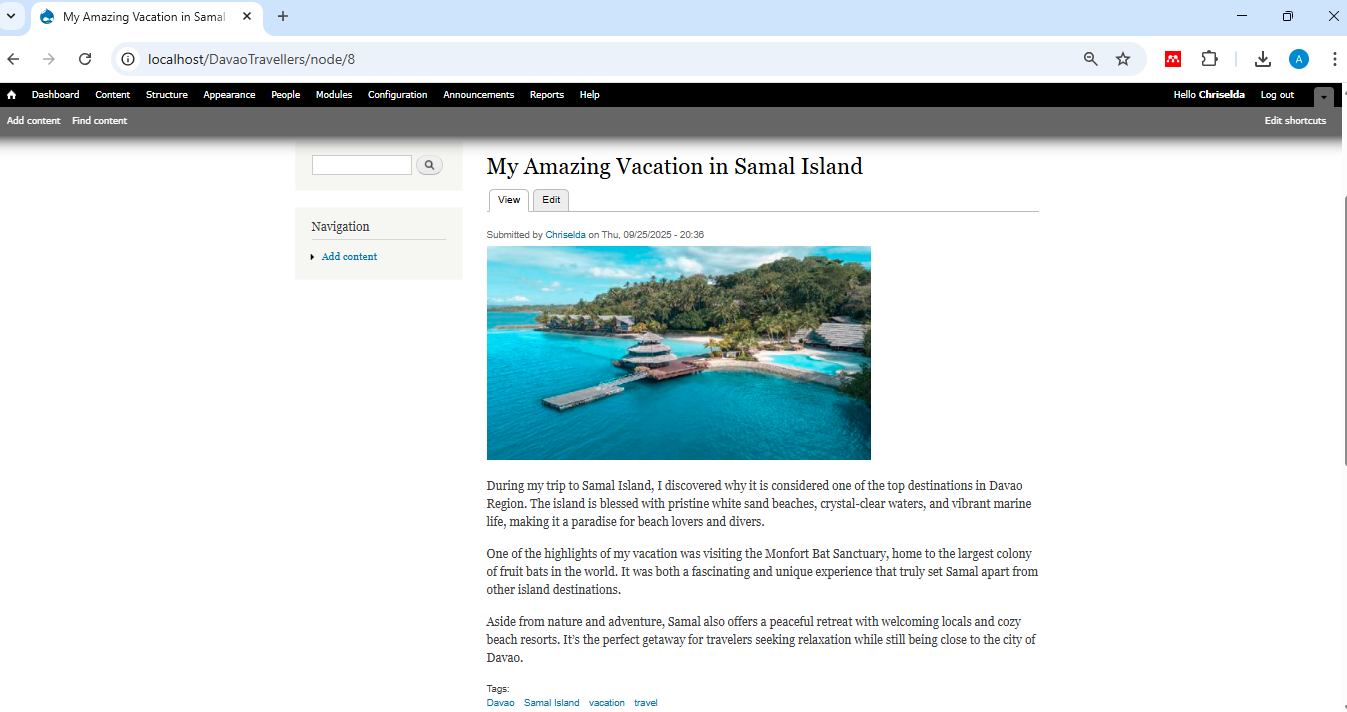Click the Samal Island tag link
Viewport: 1347px width, 712px height.
click(551, 703)
